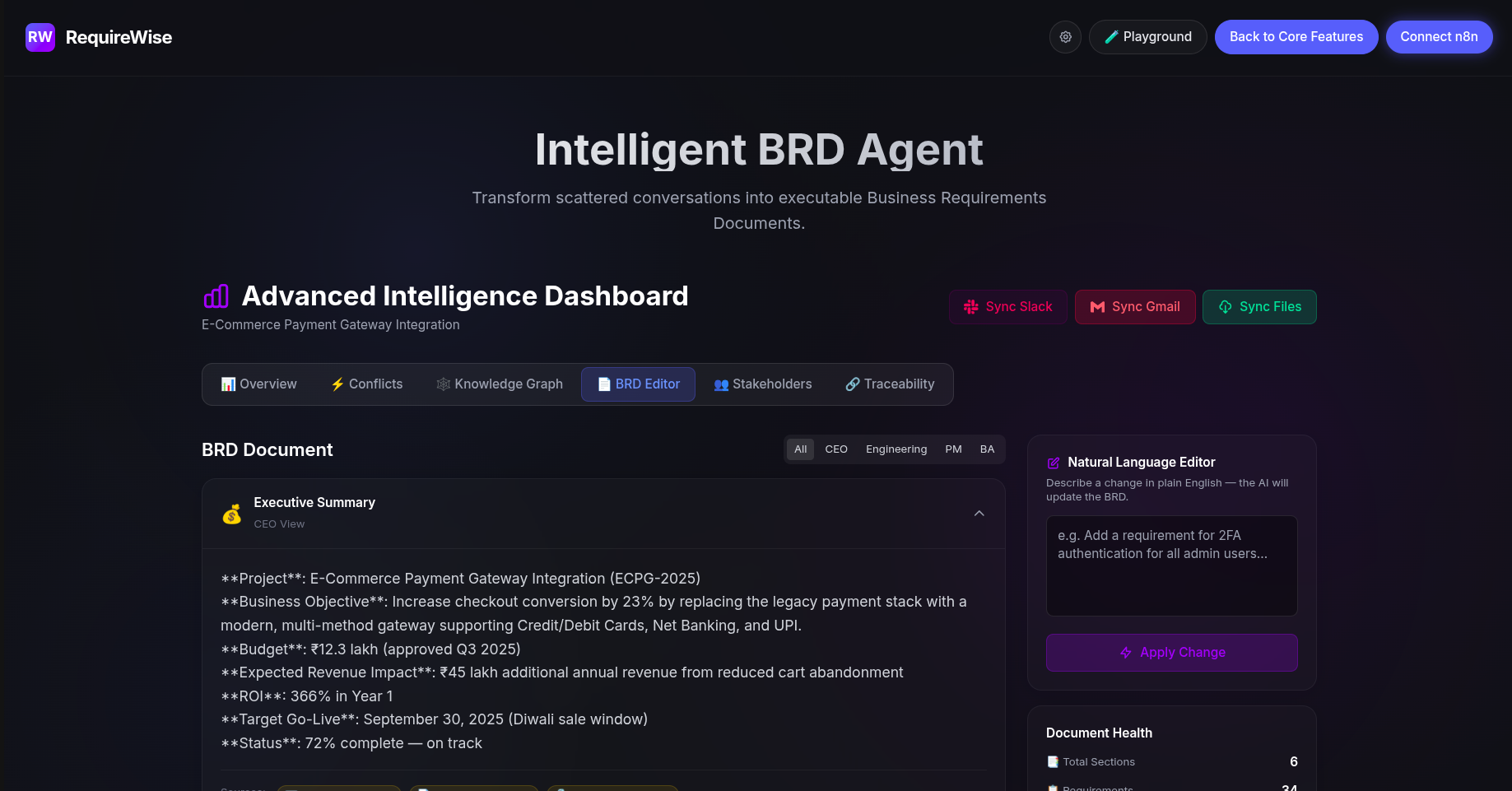This screenshot has height=791, width=1512.
Task: Open the settings gear icon
Action: tap(1065, 37)
